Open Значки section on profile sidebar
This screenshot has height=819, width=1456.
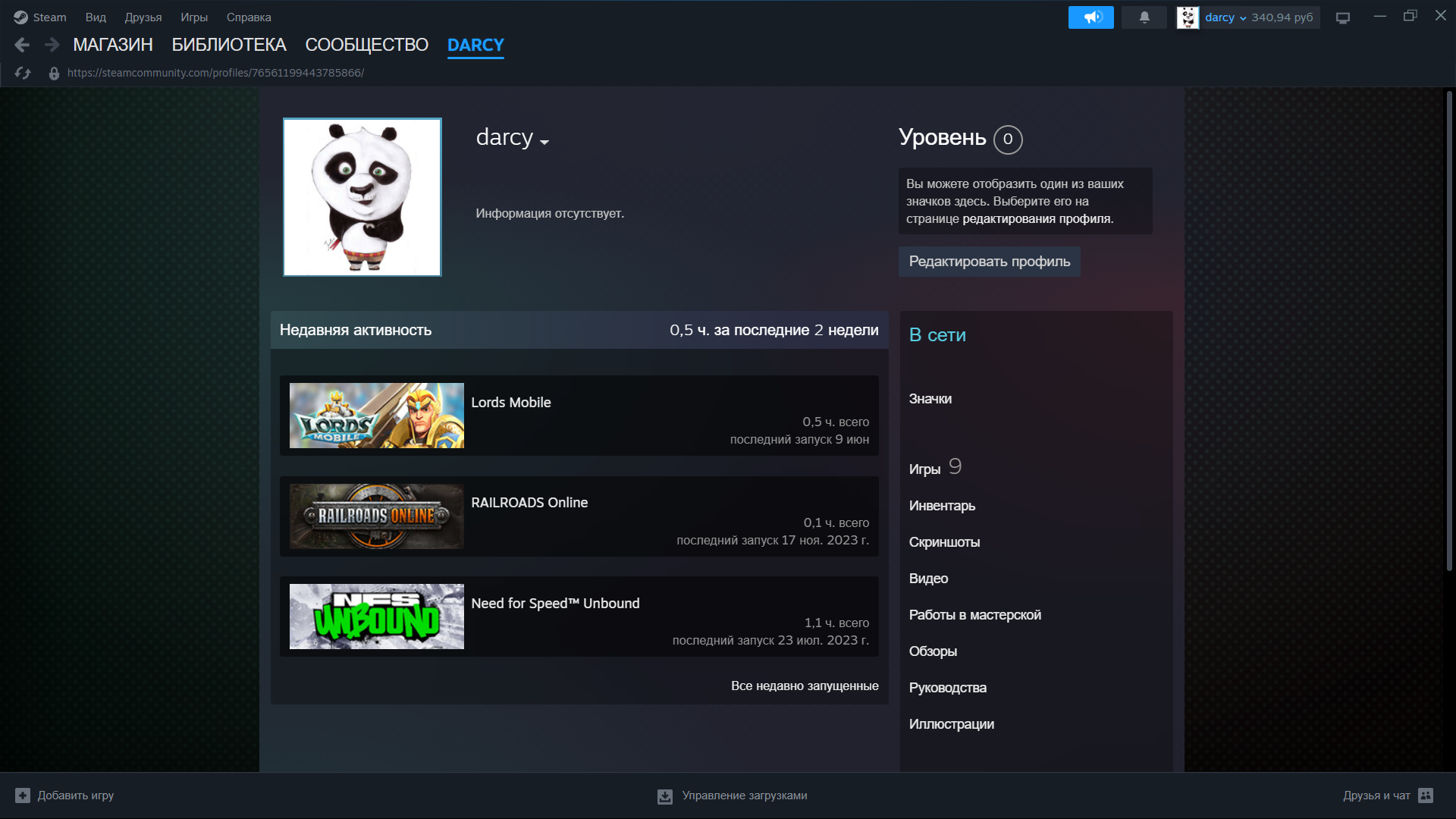[x=929, y=397]
